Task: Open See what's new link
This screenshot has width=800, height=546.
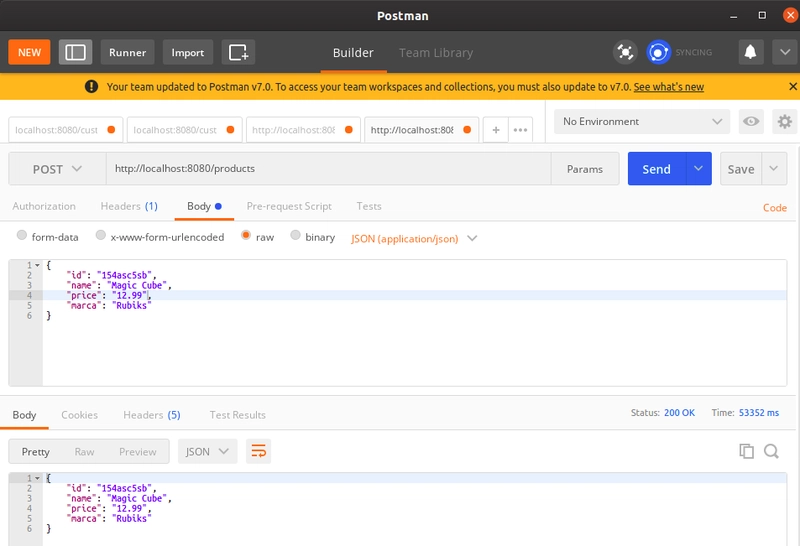Action: [668, 87]
